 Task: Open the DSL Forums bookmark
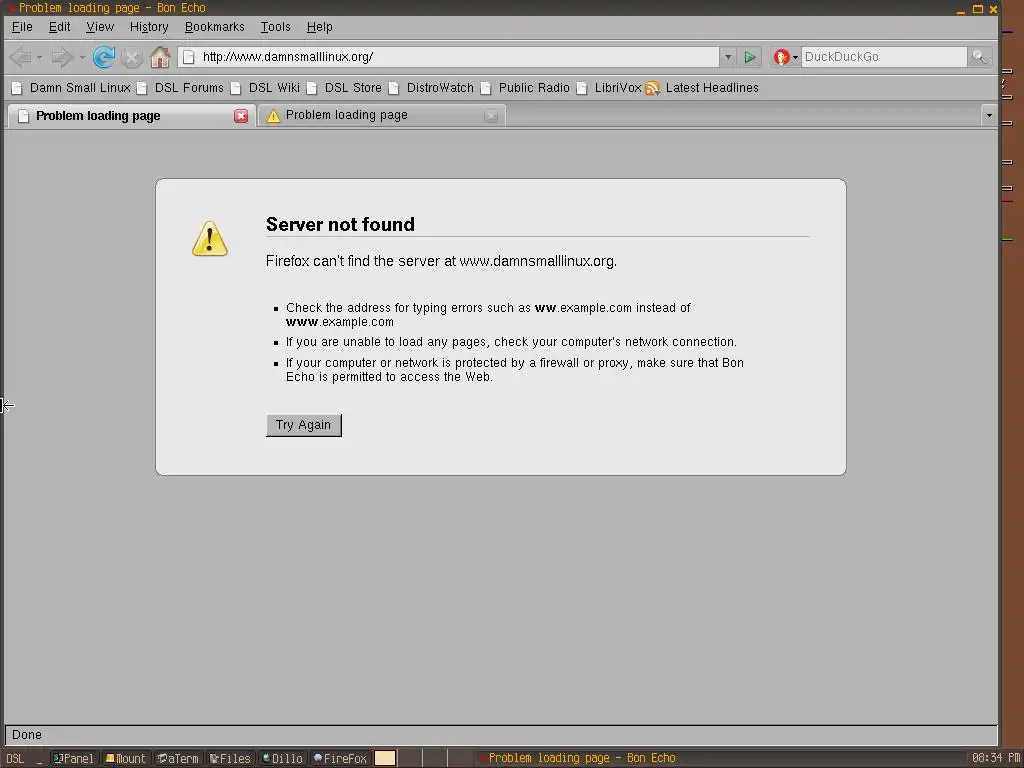(180, 88)
